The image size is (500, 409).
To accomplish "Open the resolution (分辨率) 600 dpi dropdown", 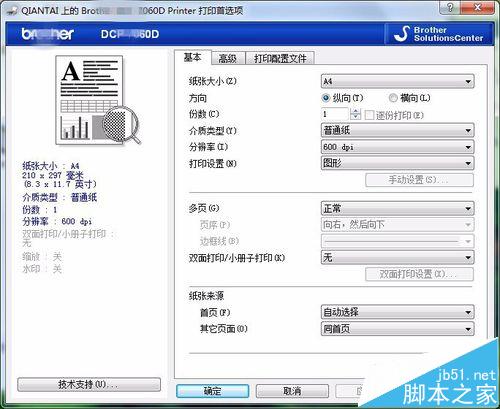I will pyautogui.click(x=397, y=147).
